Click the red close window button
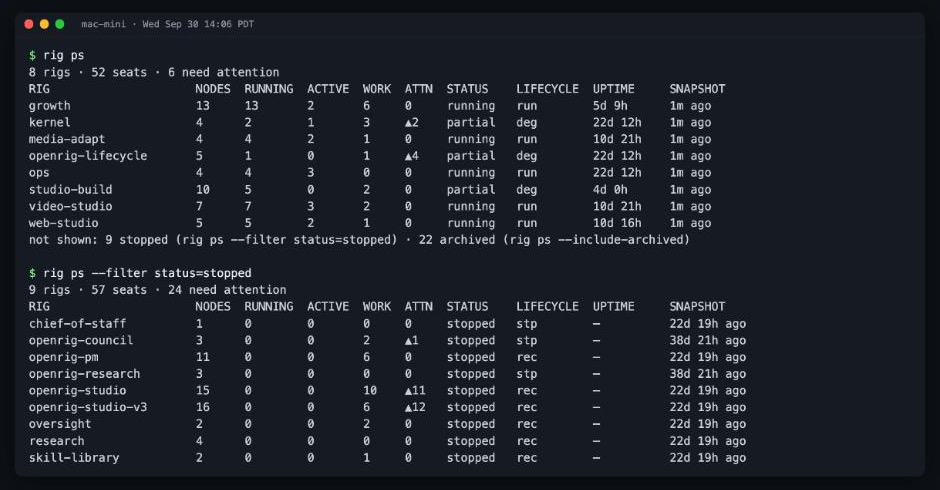Screen dimensions: 940x490 coord(29,24)
